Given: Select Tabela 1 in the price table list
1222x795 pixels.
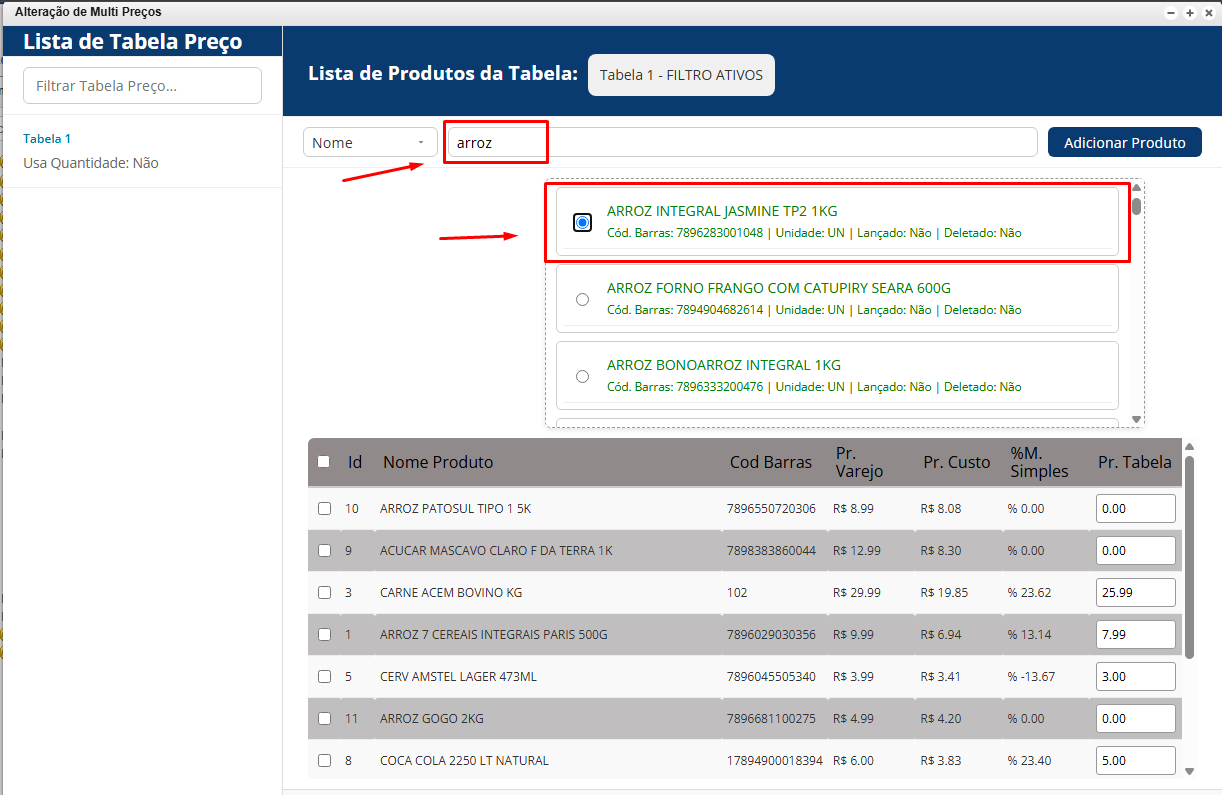Looking at the screenshot, I should point(47,139).
